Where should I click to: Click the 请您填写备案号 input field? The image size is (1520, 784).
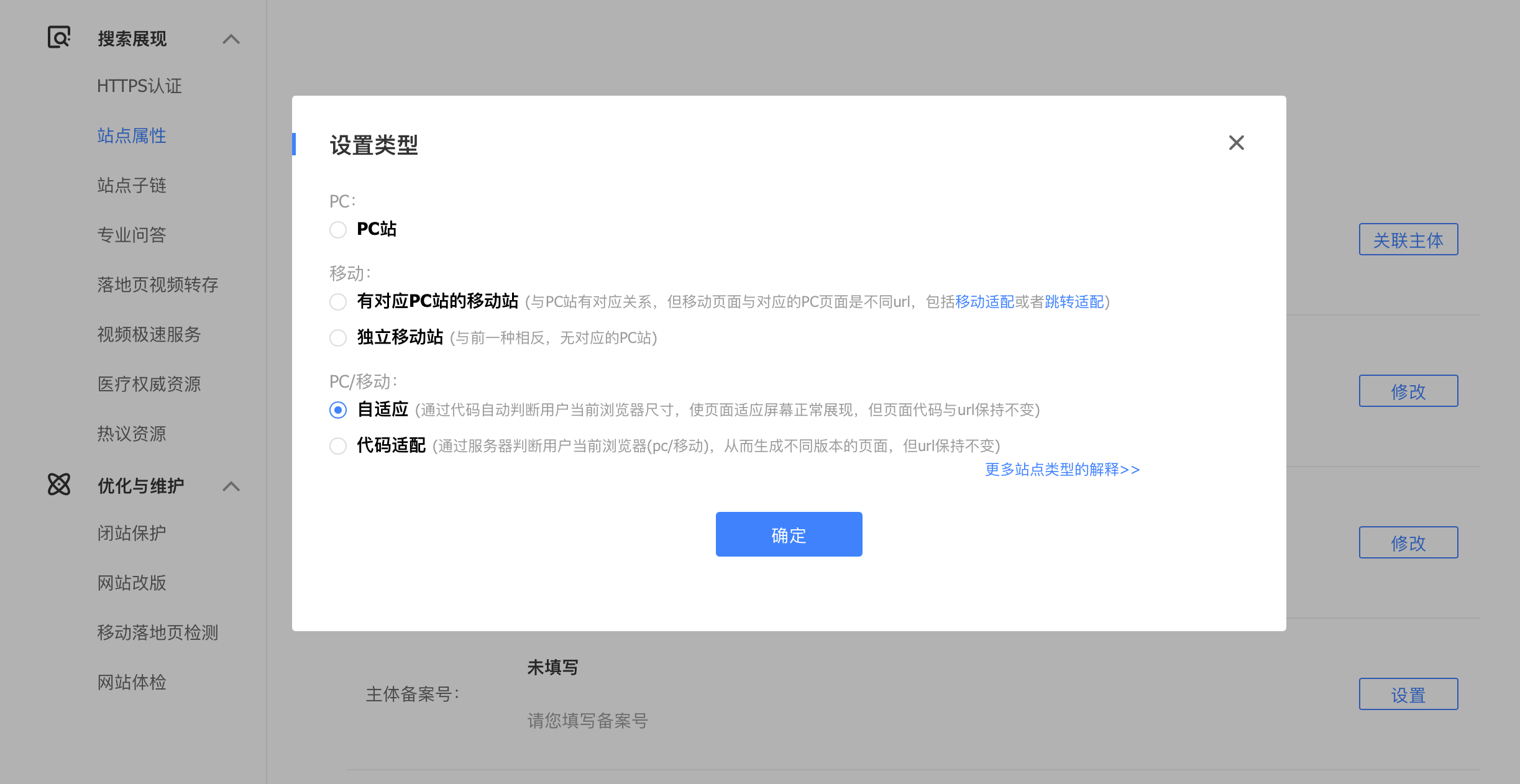coord(587,721)
